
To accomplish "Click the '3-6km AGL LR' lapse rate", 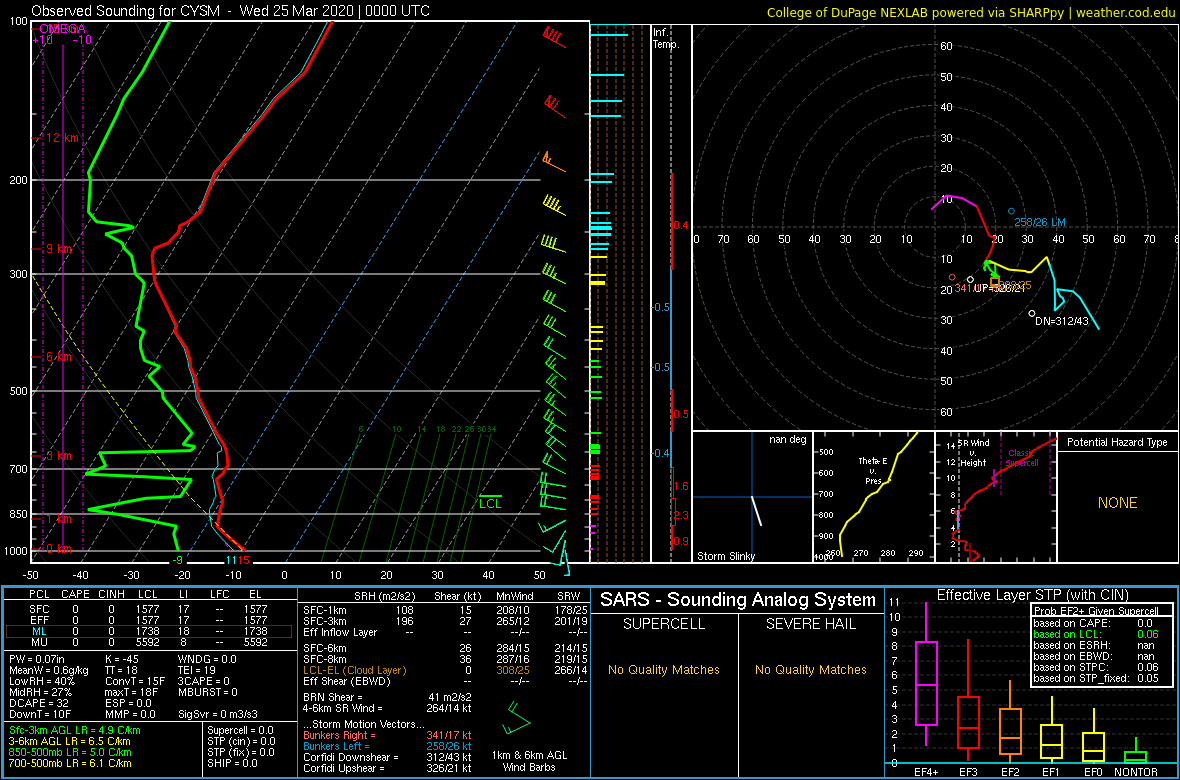I will [70, 741].
